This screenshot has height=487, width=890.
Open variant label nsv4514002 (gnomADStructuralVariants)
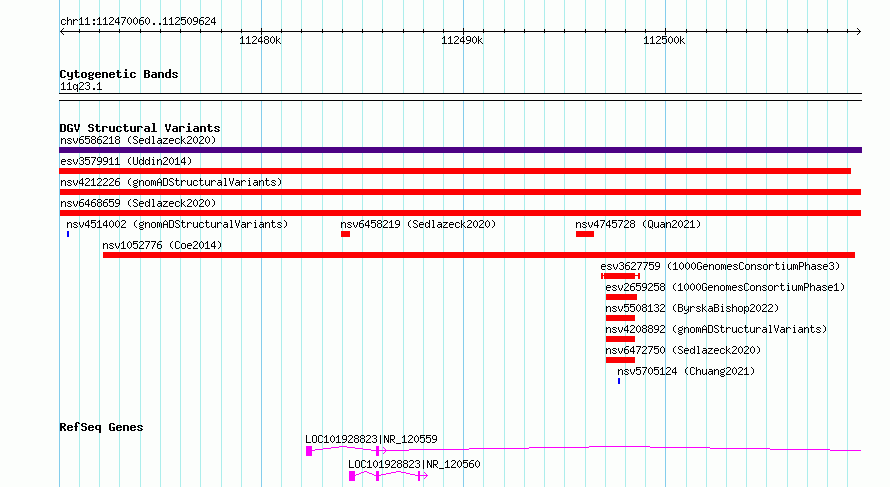click(x=177, y=224)
